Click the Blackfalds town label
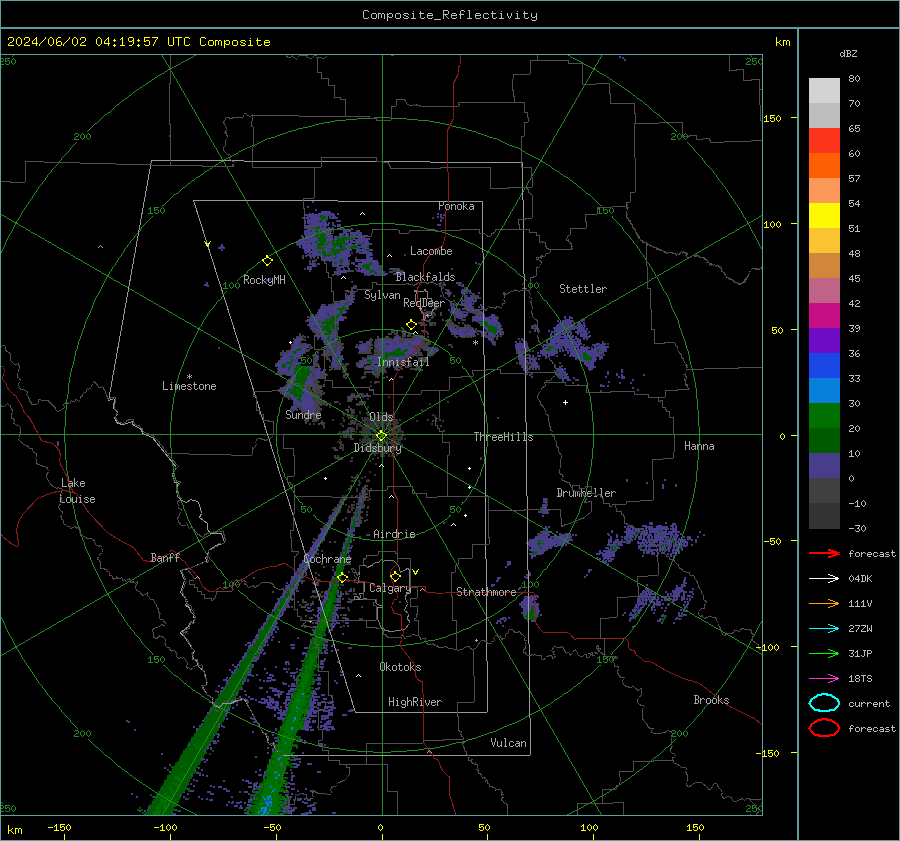The height and width of the screenshot is (841, 900). click(x=425, y=277)
